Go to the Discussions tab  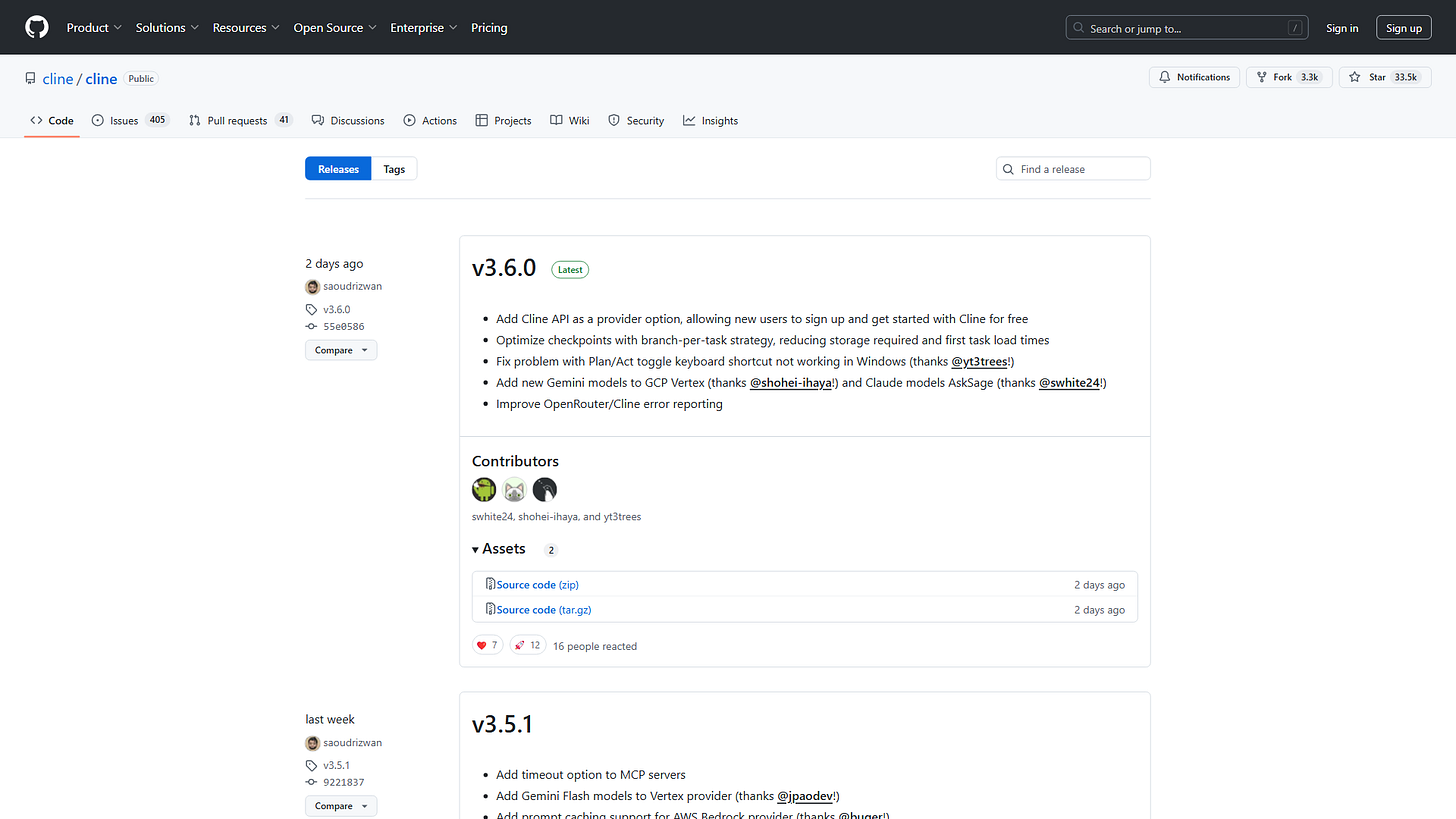[348, 121]
